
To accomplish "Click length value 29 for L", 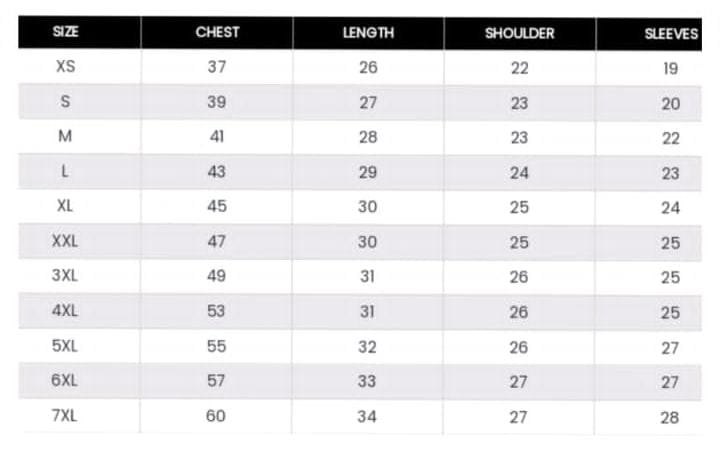I will pyautogui.click(x=368, y=172).
